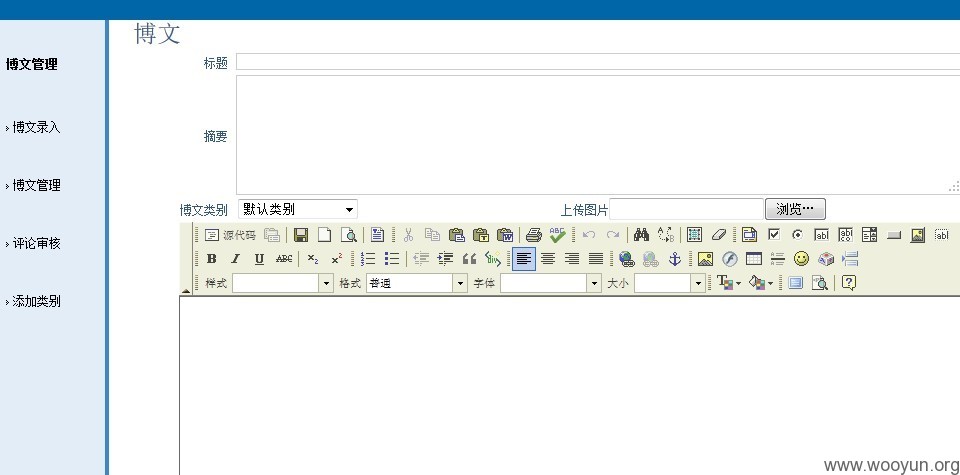Toggle numbered list

[368, 259]
